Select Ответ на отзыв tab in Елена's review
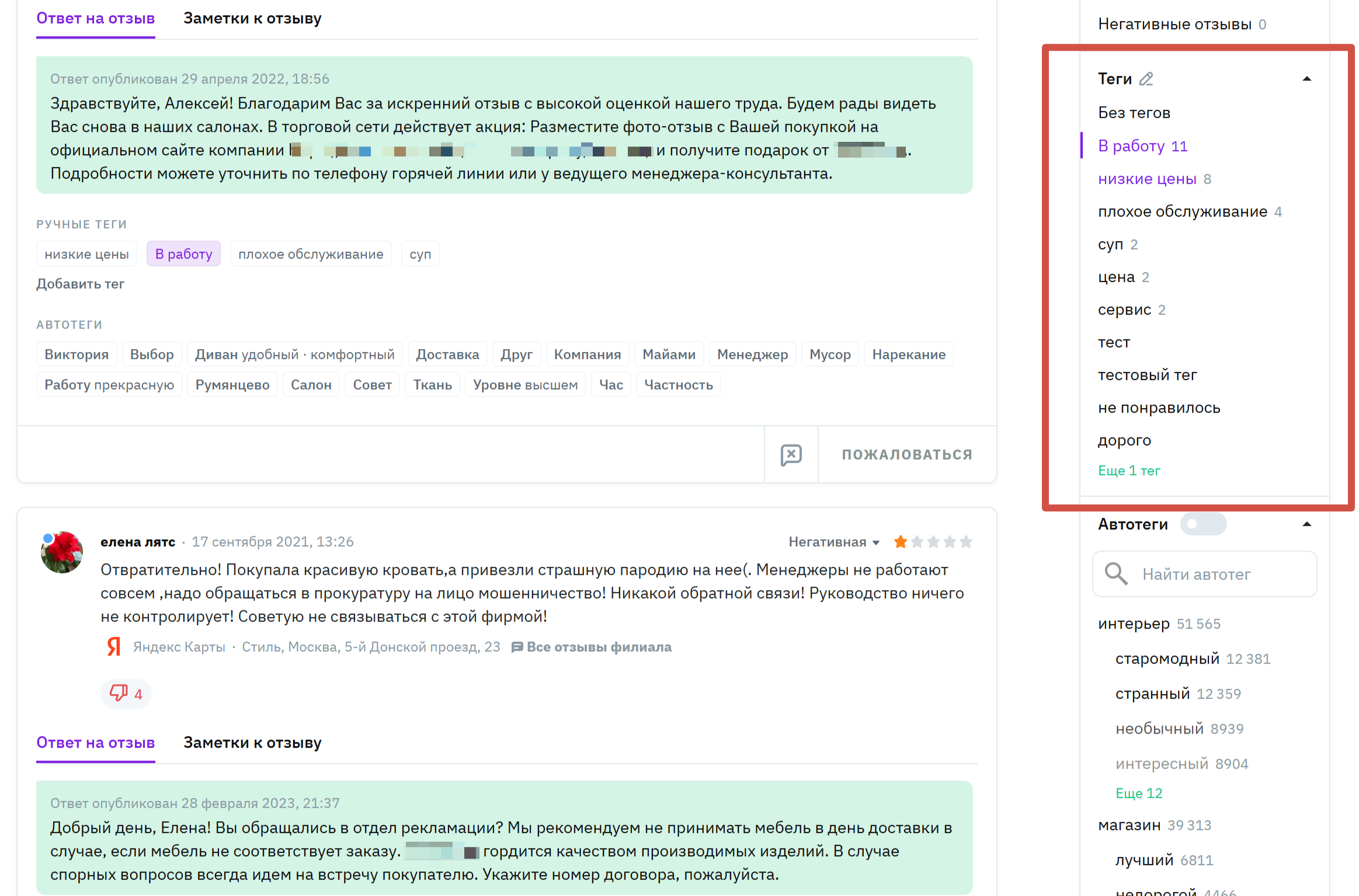 [96, 743]
